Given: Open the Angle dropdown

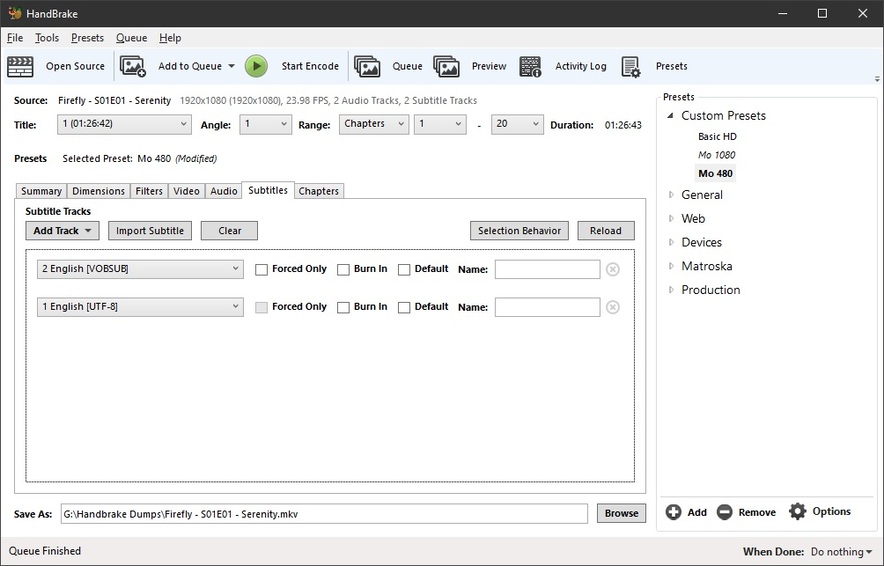Looking at the screenshot, I should point(265,124).
